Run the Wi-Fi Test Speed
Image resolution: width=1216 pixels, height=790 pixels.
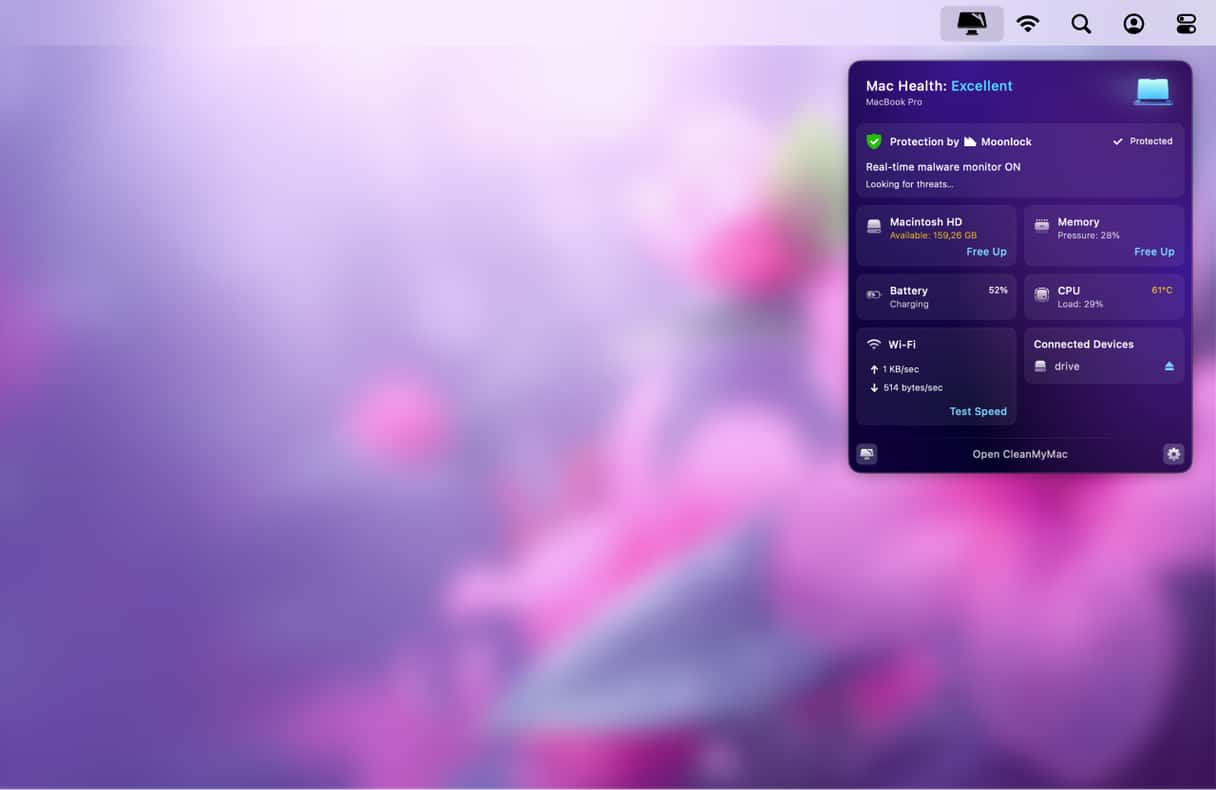click(978, 411)
